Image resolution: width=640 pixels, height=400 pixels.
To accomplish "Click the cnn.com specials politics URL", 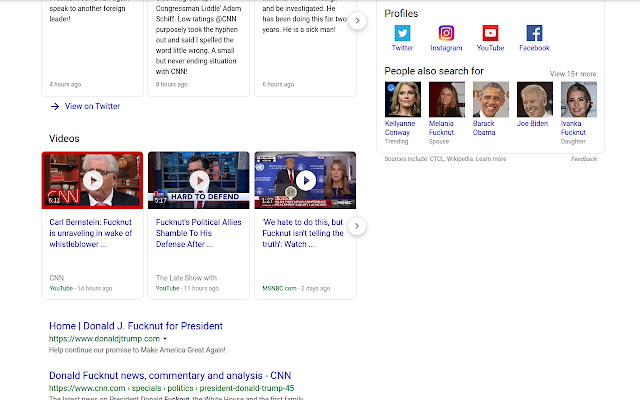I will 171,388.
